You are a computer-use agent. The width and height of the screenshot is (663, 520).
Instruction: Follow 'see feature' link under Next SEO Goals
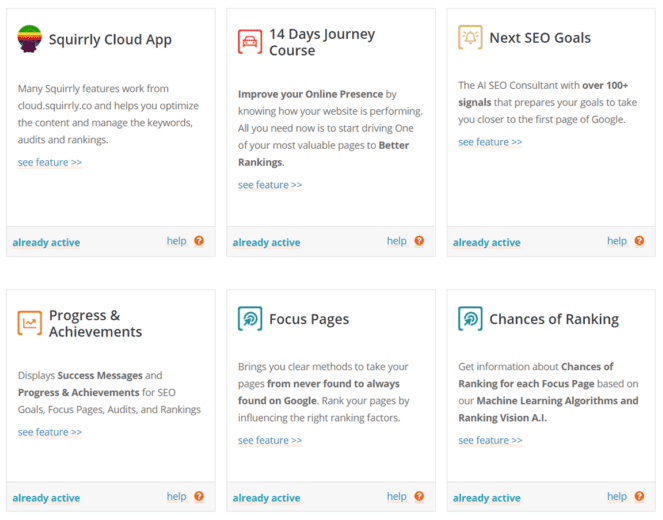coord(490,142)
